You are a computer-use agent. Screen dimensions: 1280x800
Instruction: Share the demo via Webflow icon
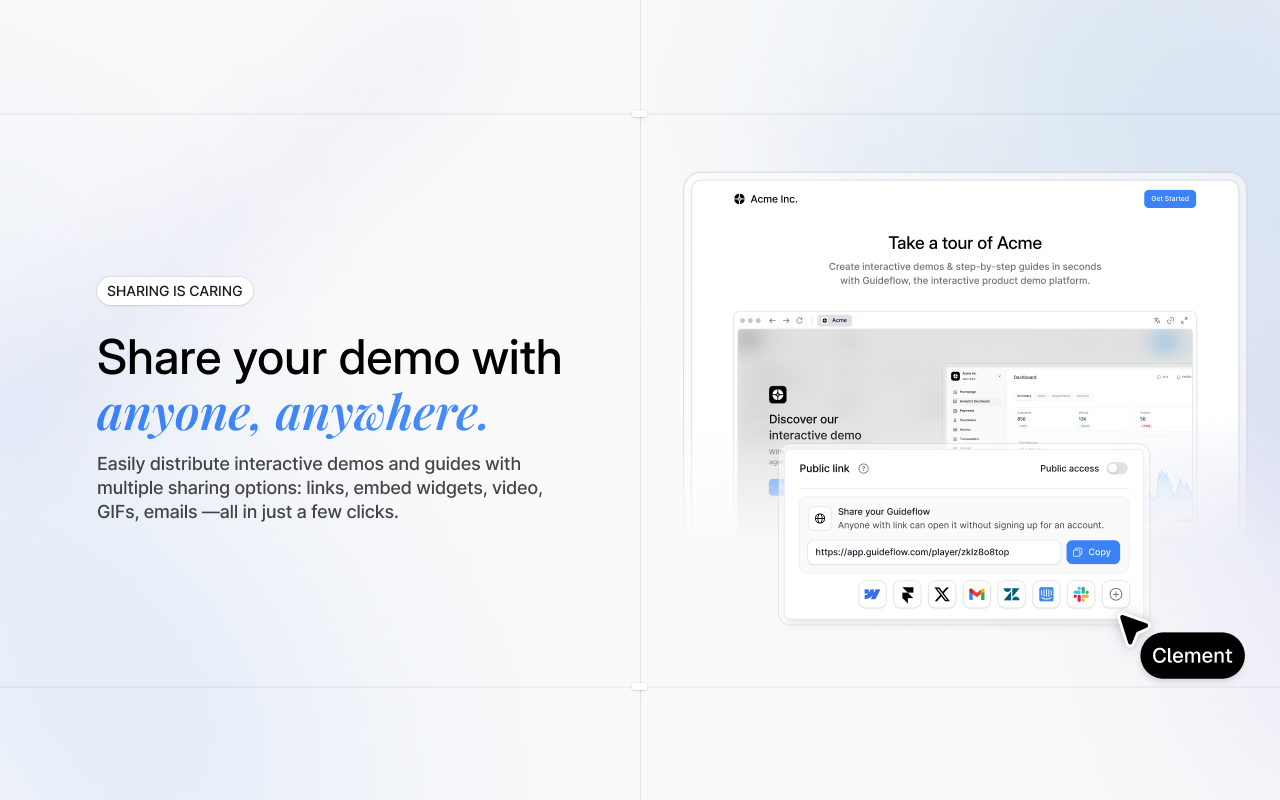tap(872, 594)
